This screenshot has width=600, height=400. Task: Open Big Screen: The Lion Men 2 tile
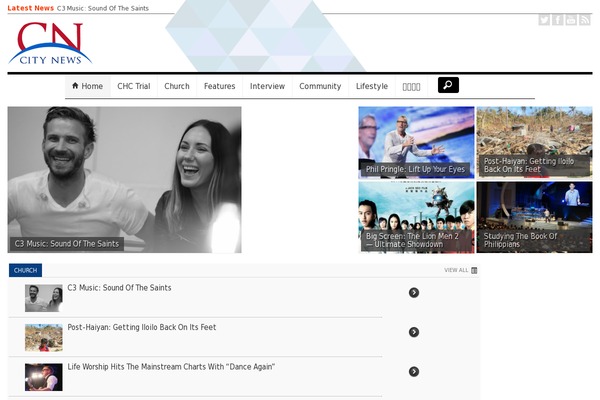click(x=416, y=217)
